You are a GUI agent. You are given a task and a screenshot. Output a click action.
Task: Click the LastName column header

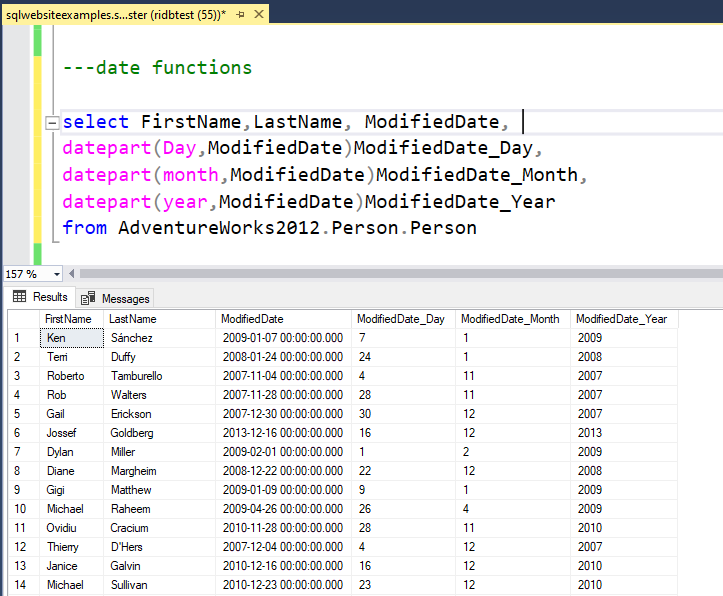(132, 319)
